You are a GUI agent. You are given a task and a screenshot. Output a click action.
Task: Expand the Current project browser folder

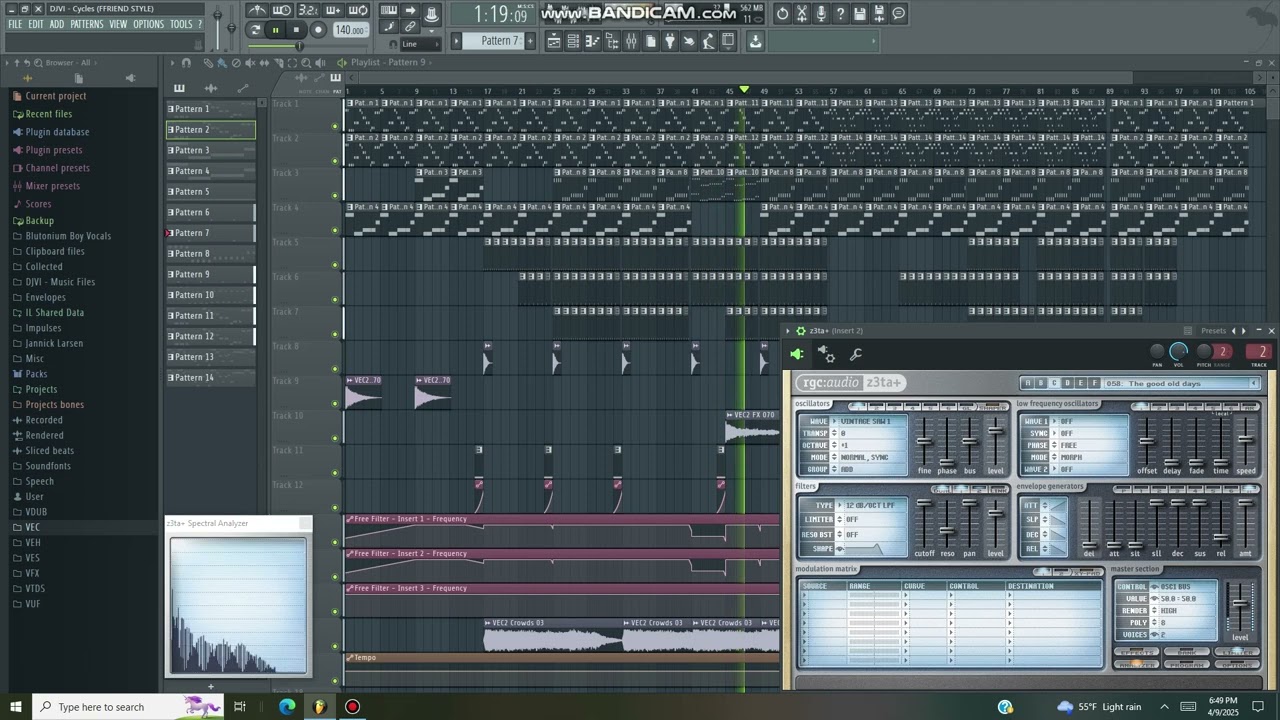pyautogui.click(x=56, y=96)
